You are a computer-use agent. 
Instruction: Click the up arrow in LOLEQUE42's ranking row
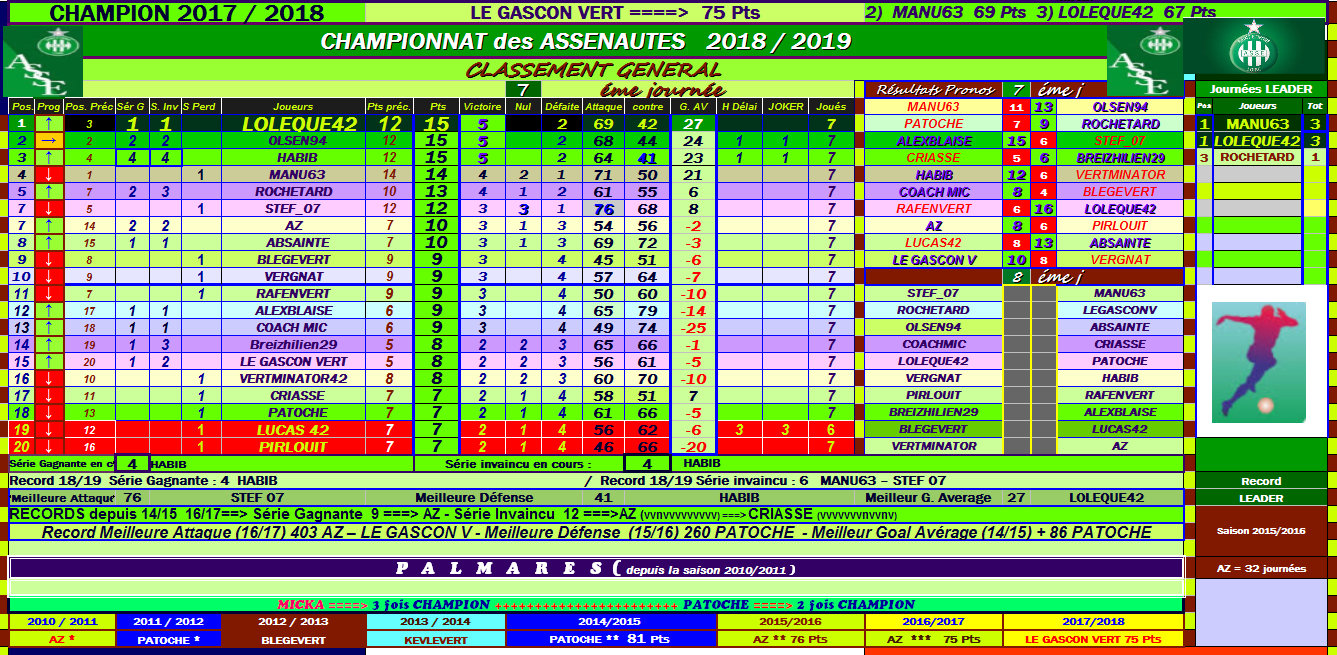click(x=50, y=124)
